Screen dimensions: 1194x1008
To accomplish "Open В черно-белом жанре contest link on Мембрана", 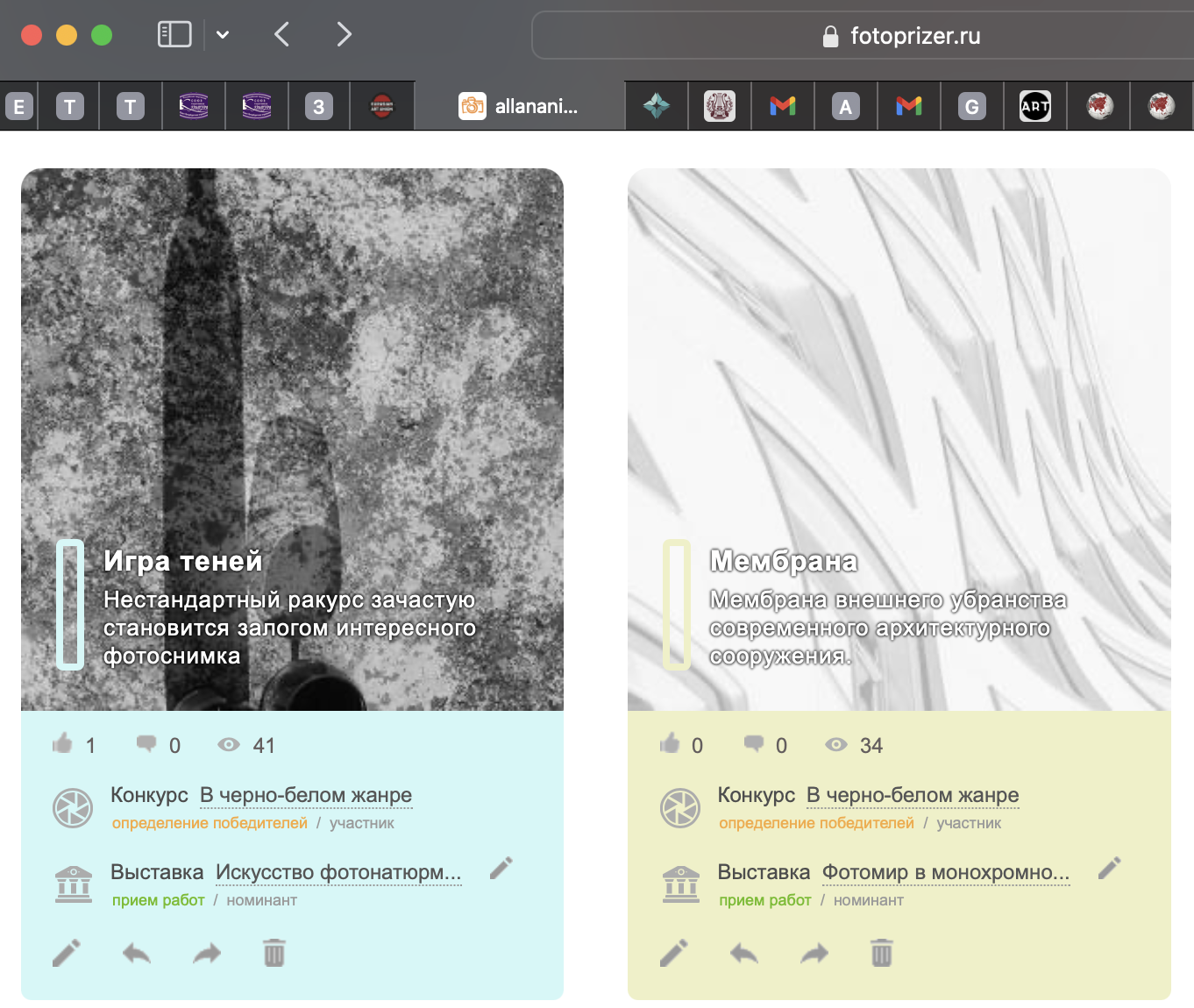I will coord(912,795).
